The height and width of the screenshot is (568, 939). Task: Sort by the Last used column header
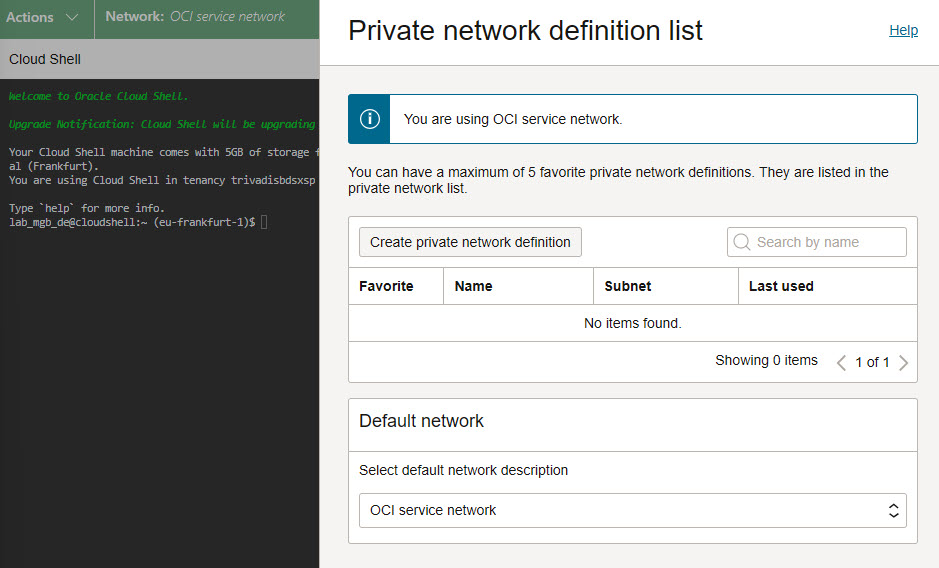pyautogui.click(x=781, y=286)
